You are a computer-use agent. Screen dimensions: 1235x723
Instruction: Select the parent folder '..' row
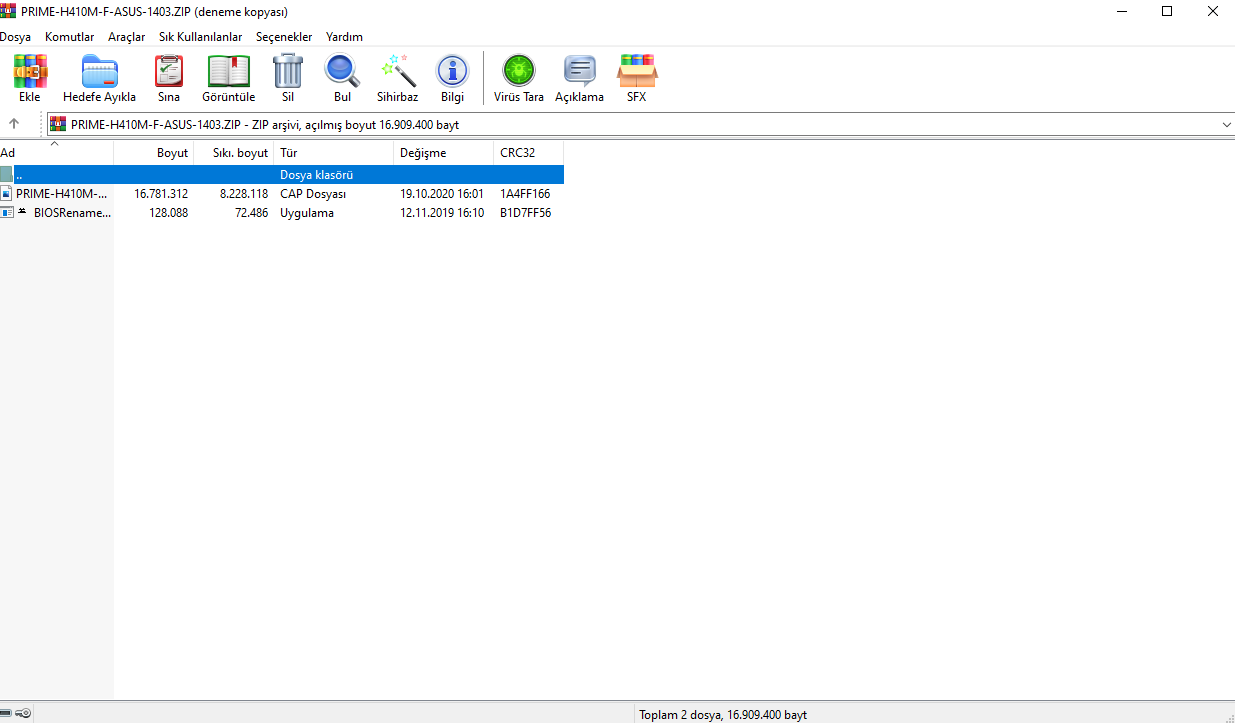tap(282, 174)
